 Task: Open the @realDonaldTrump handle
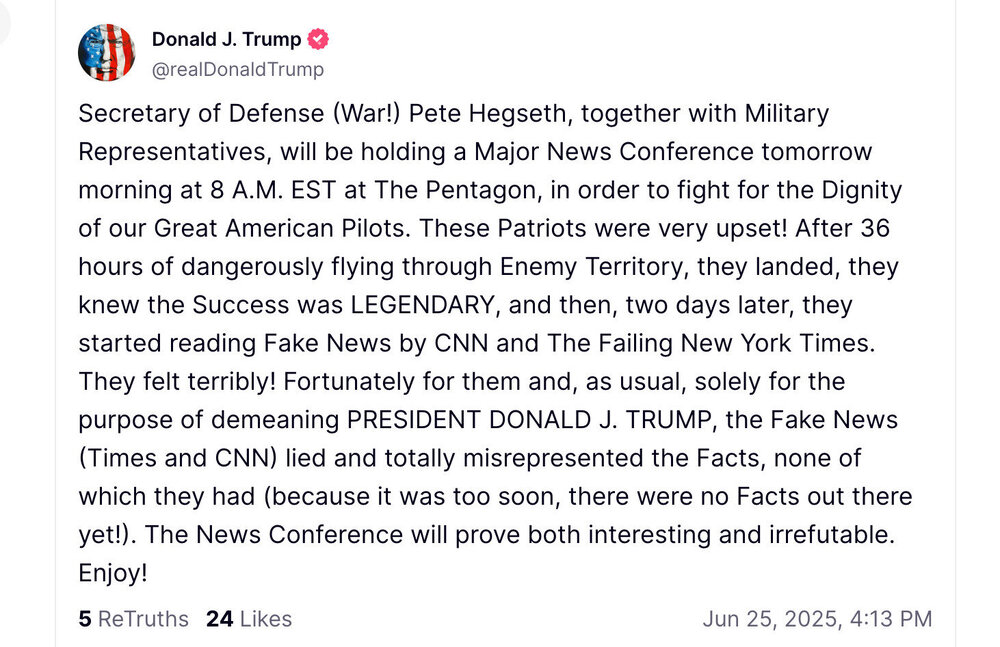coord(238,69)
